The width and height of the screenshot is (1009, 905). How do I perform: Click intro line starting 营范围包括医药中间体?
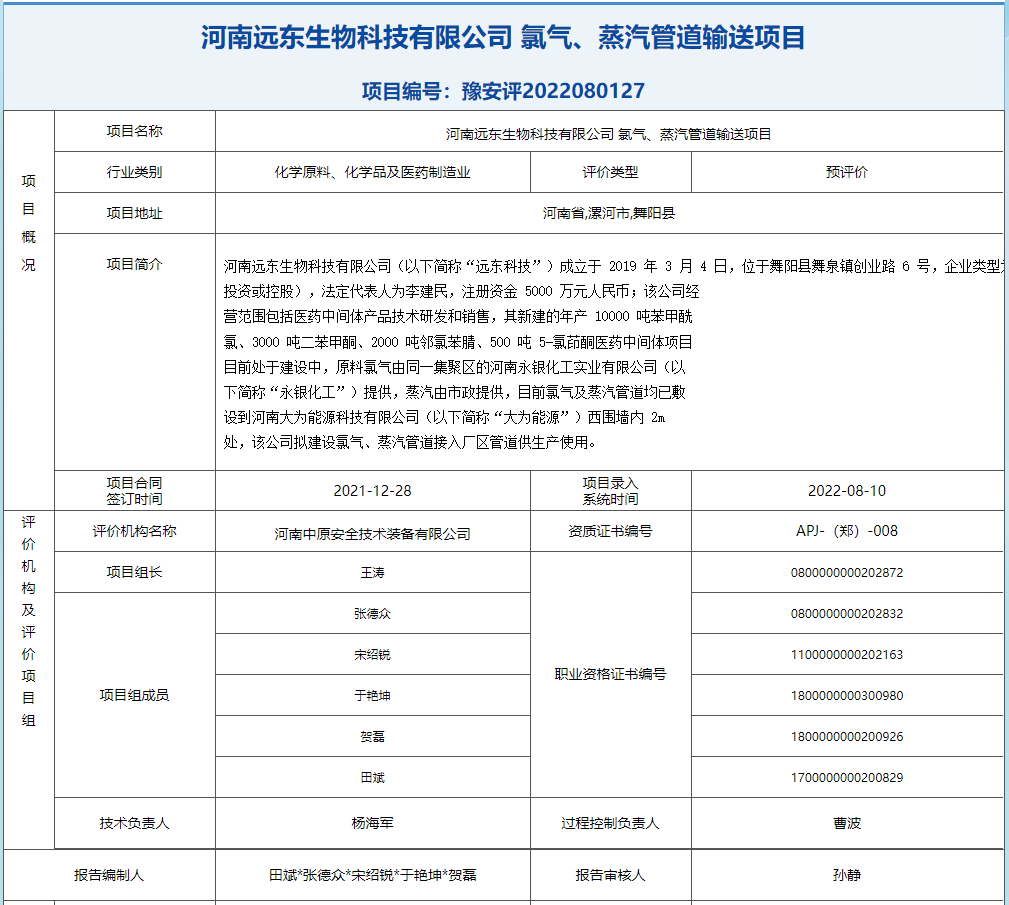tap(458, 317)
